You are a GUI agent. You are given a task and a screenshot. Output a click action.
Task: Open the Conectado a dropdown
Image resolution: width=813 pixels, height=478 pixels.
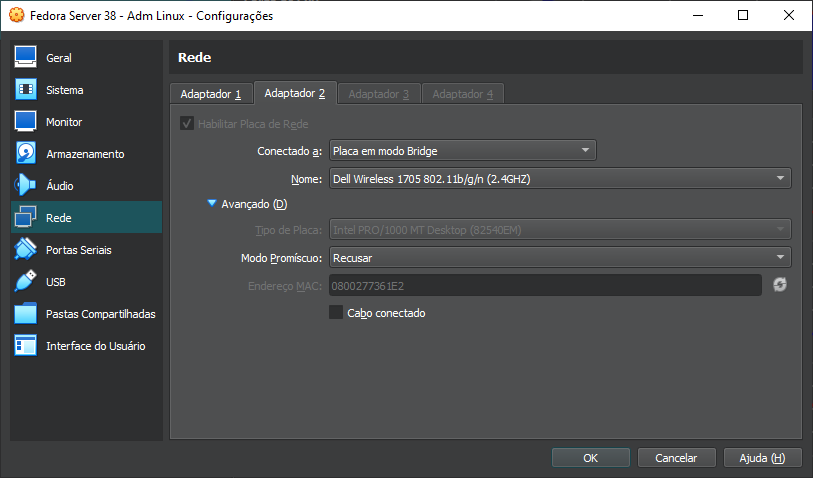(462, 150)
